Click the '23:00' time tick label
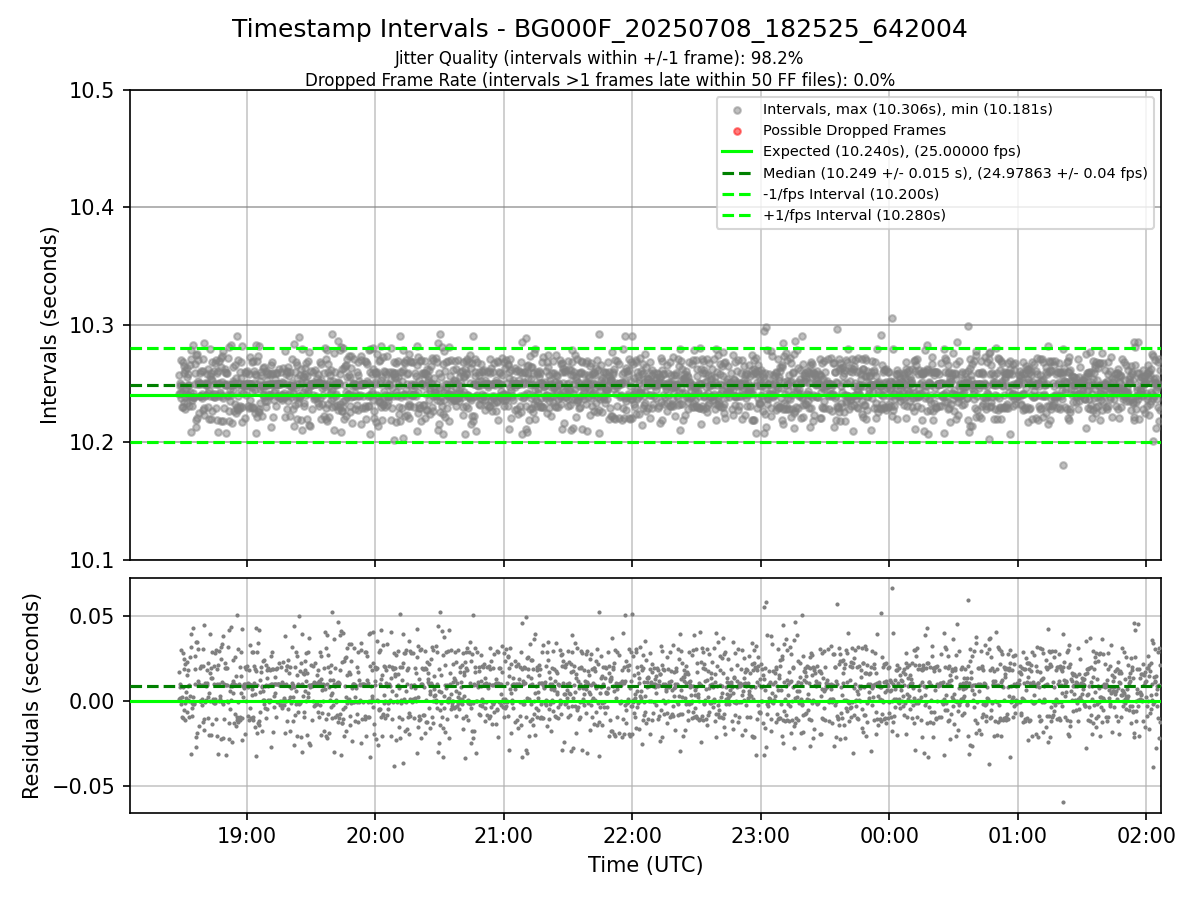The width and height of the screenshot is (1200, 900). (x=760, y=835)
